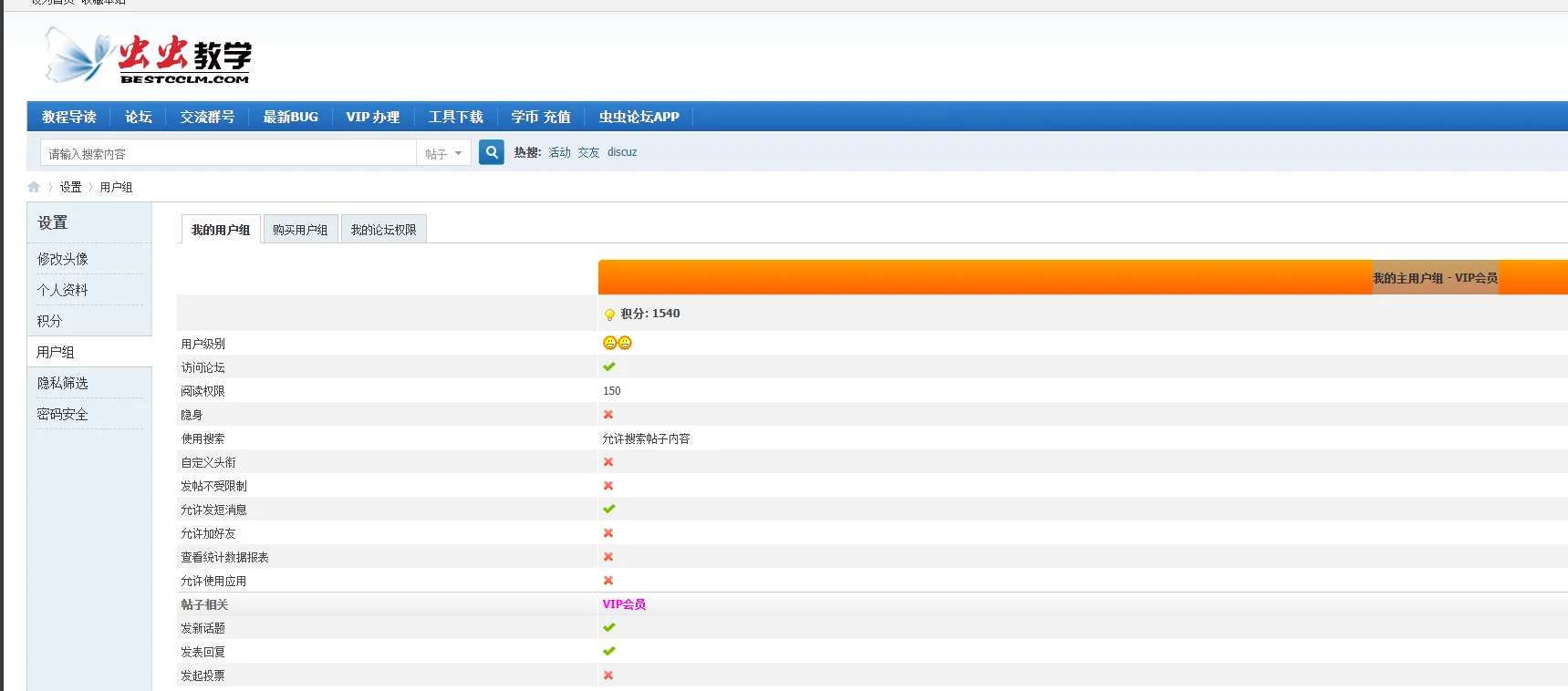1568x691 pixels.
Task: Open 论坛 in the navigation bar
Action: (x=139, y=117)
